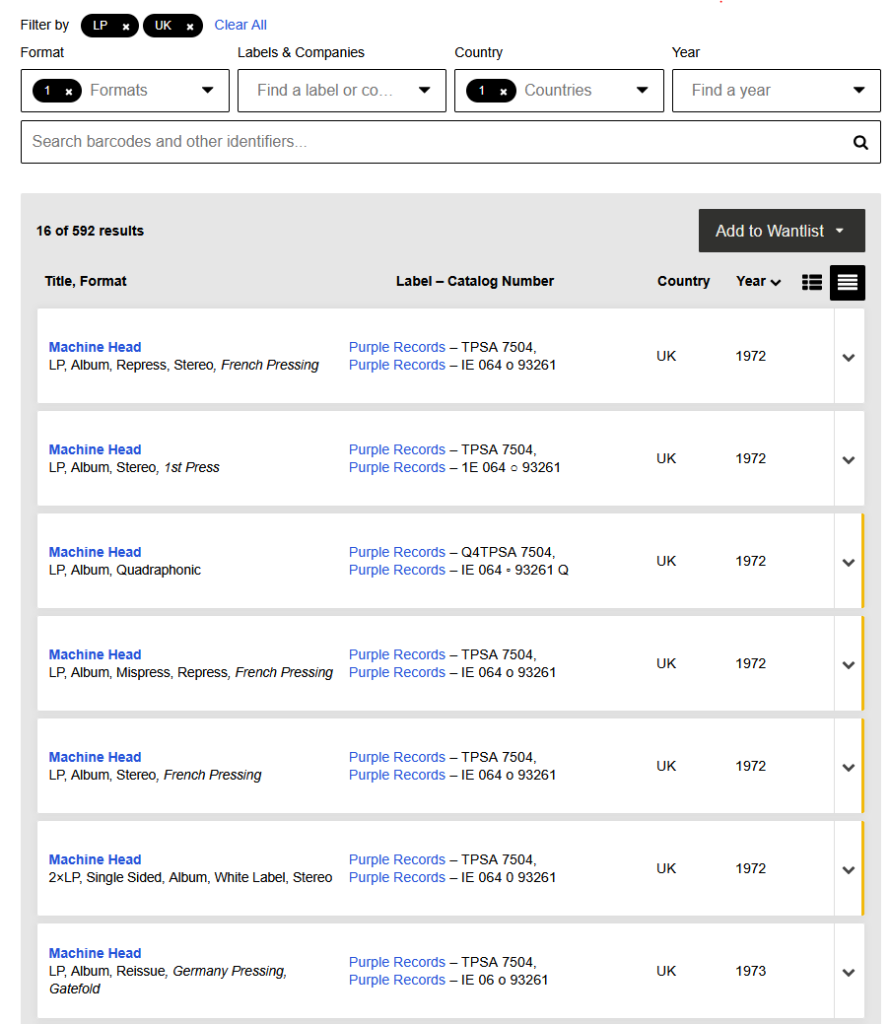
Task: Expand the 1973 Germany Pressing row
Action: pos(848,972)
